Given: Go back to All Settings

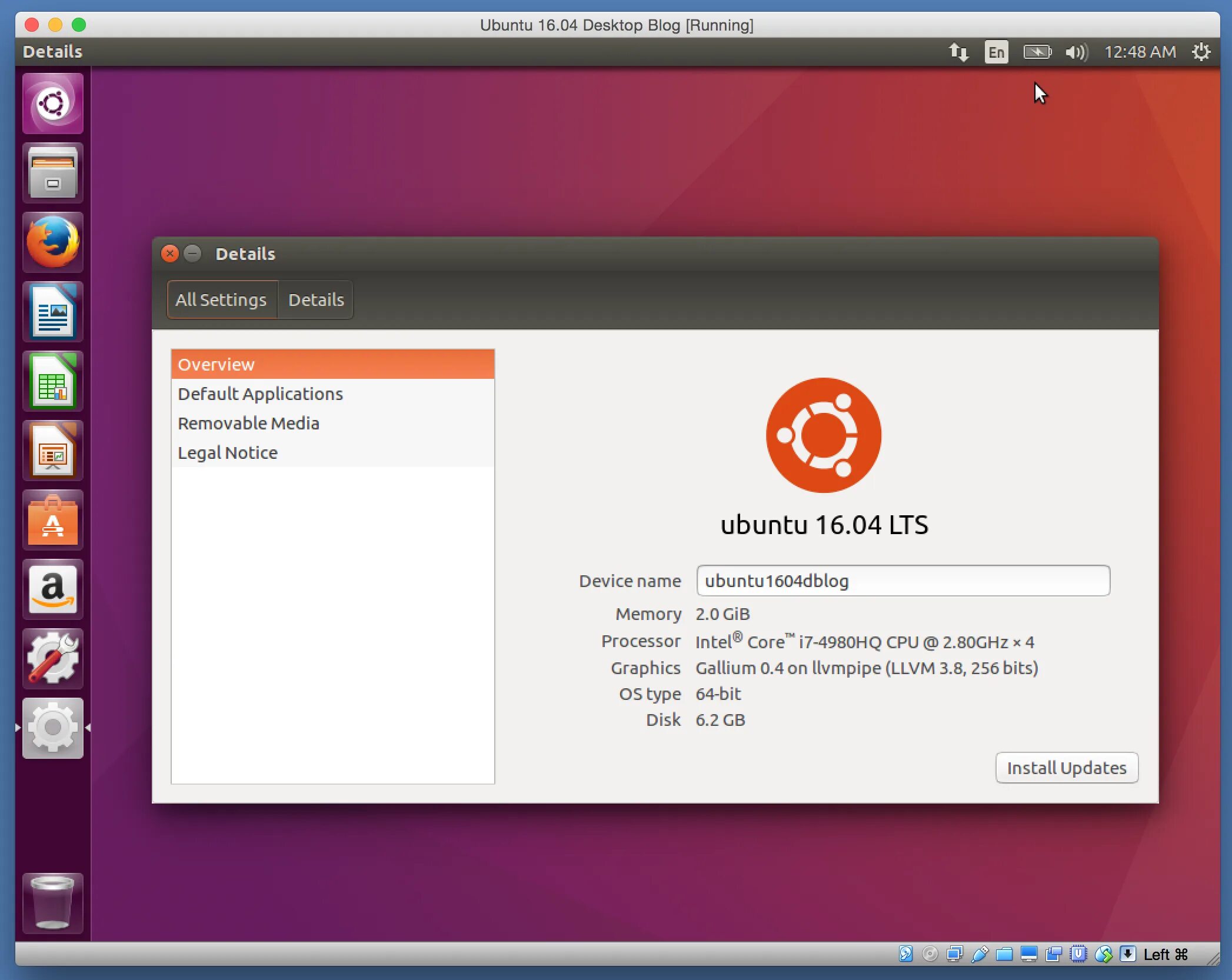Looking at the screenshot, I should 221,300.
